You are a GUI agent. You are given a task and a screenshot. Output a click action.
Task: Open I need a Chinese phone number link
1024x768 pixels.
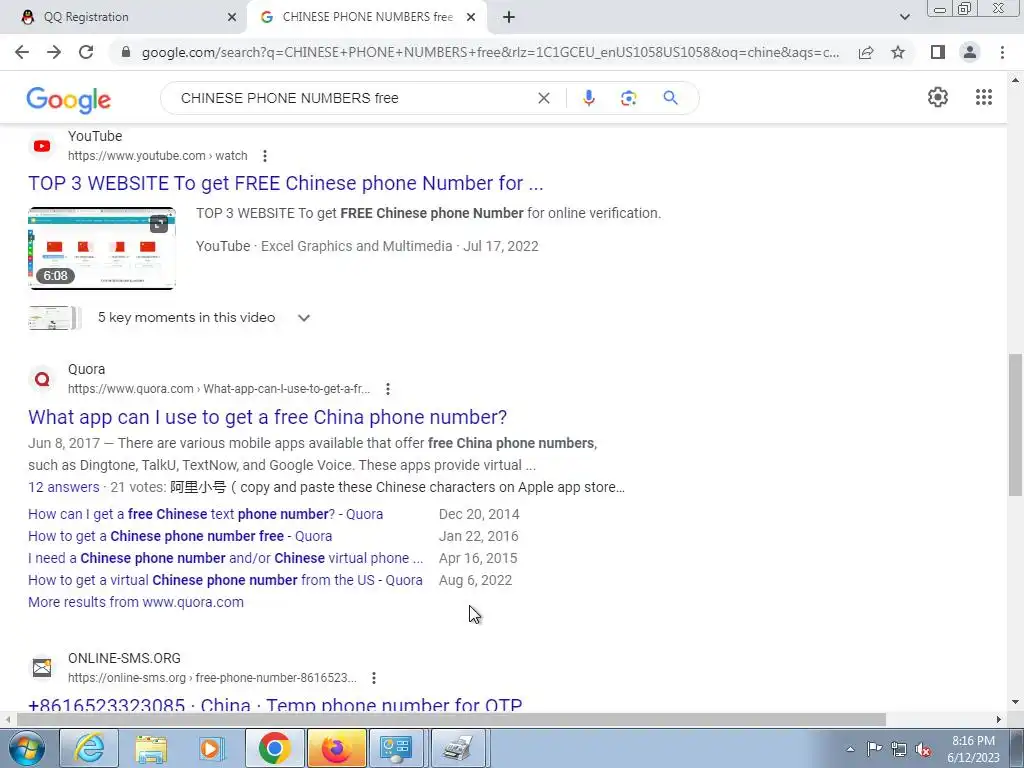pos(225,558)
